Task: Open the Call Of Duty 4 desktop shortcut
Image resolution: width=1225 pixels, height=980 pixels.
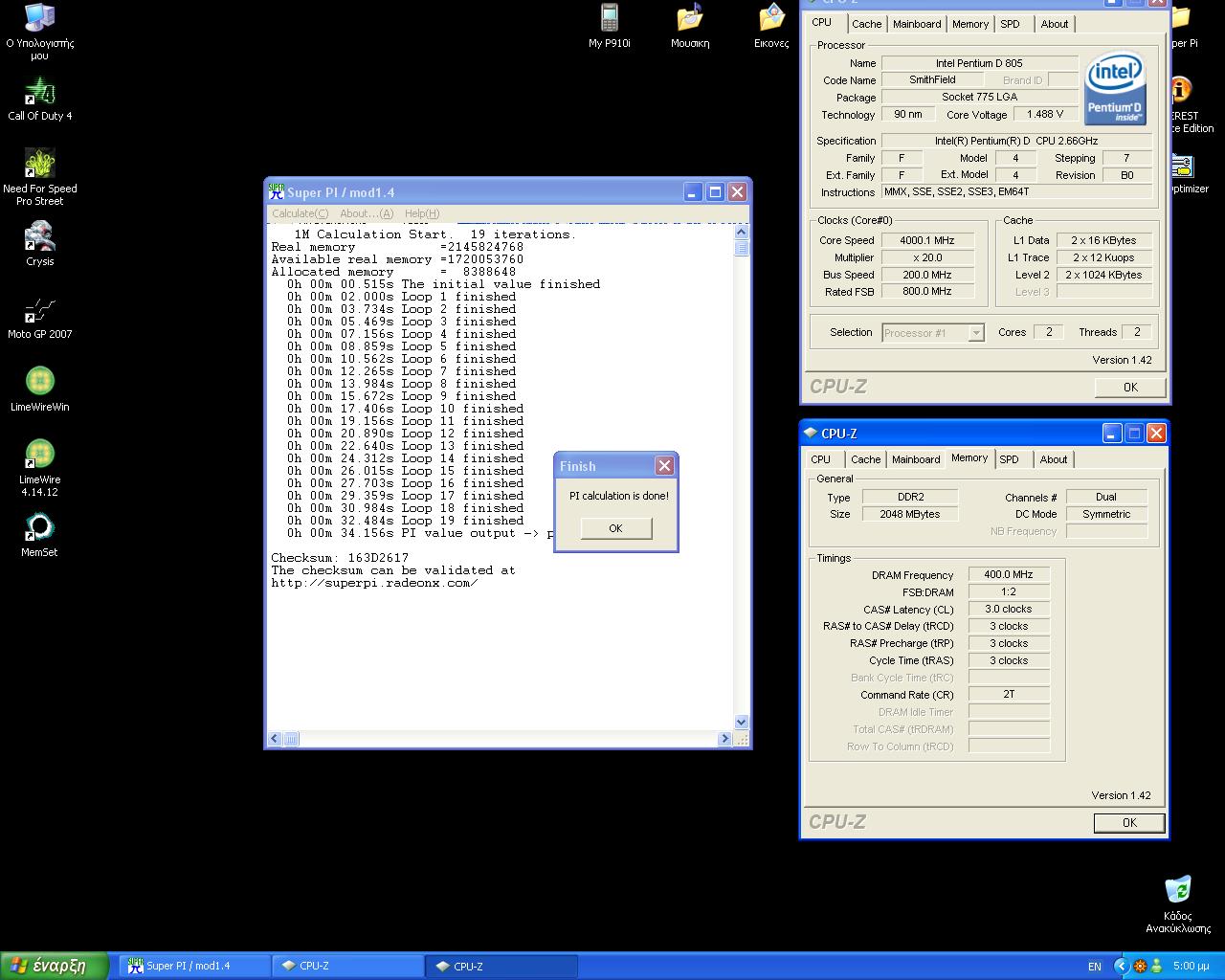Action: coord(39,100)
